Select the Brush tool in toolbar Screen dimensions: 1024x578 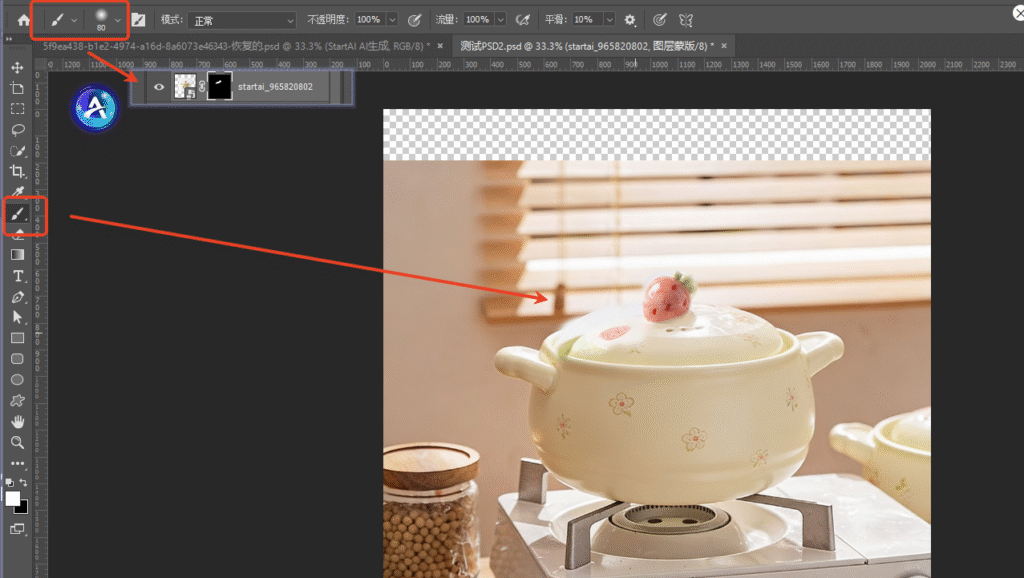click(17, 214)
